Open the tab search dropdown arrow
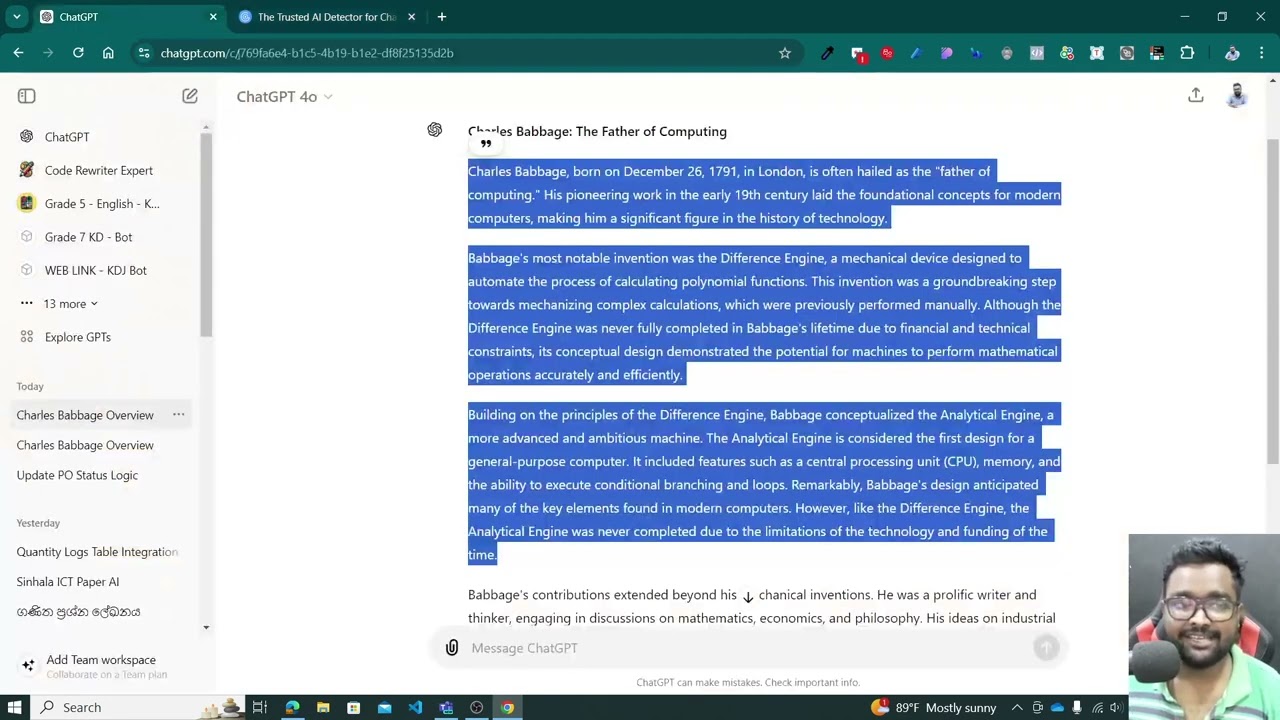This screenshot has width=1280, height=720. point(17,17)
